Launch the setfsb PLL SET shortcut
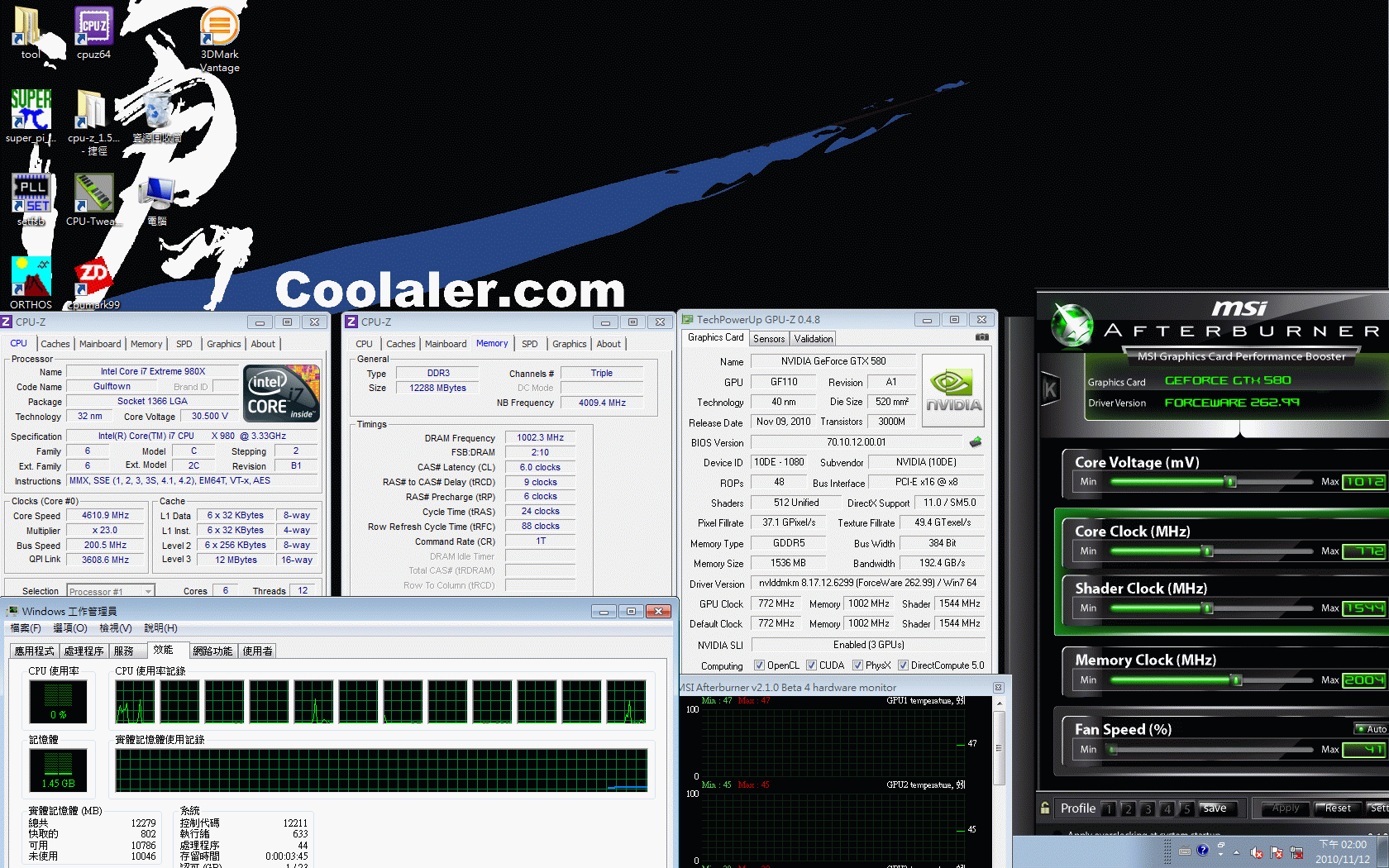The image size is (1389, 868). (31, 199)
